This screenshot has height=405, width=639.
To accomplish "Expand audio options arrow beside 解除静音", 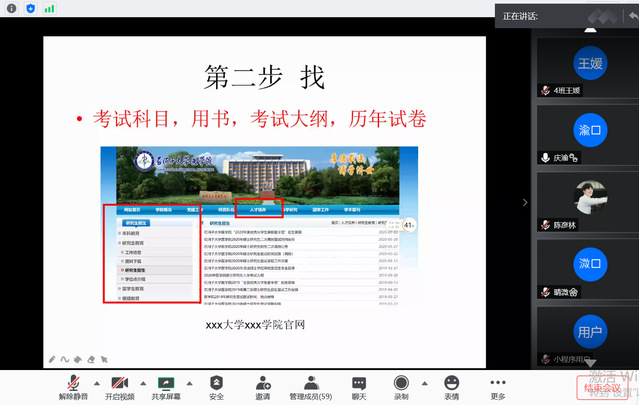I will pyautogui.click(x=96, y=383).
